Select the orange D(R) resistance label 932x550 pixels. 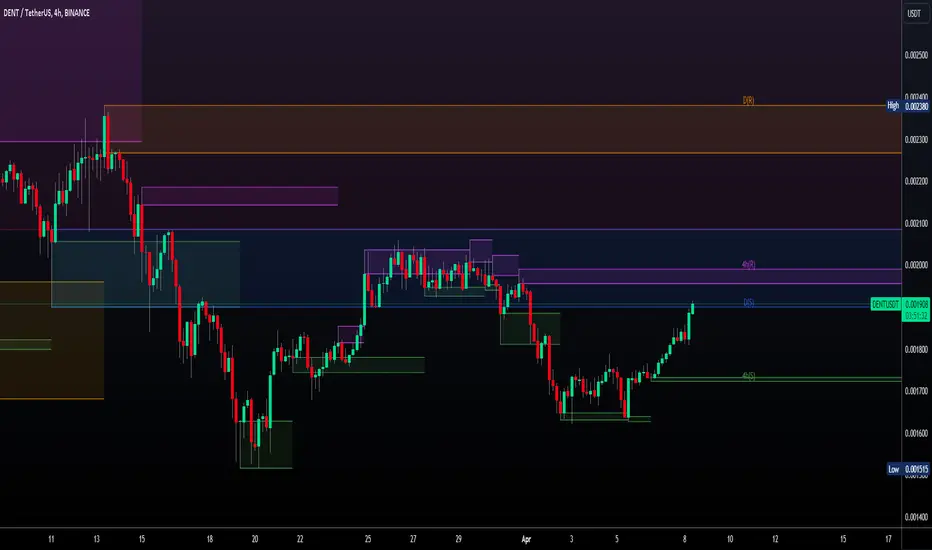[x=748, y=100]
